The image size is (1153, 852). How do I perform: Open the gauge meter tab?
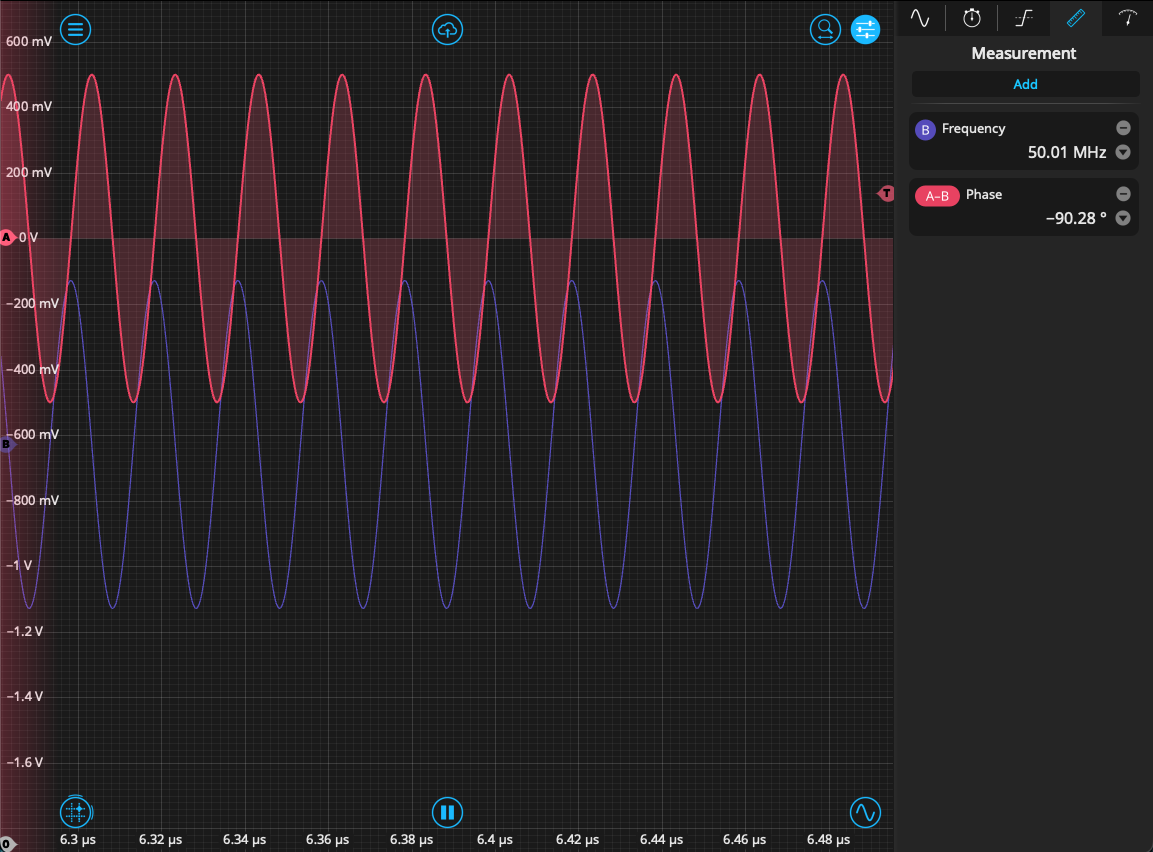pyautogui.click(x=1128, y=18)
